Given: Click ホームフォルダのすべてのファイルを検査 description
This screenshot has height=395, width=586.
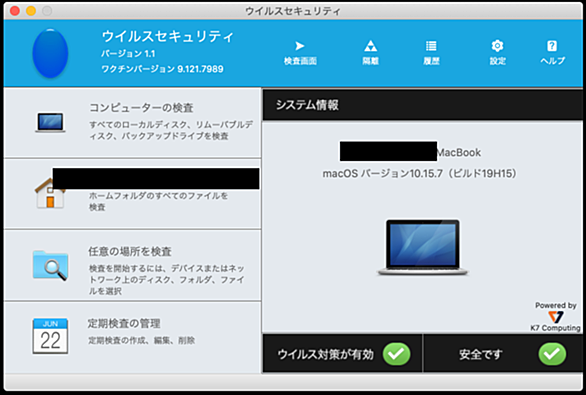Looking at the screenshot, I should [158, 201].
